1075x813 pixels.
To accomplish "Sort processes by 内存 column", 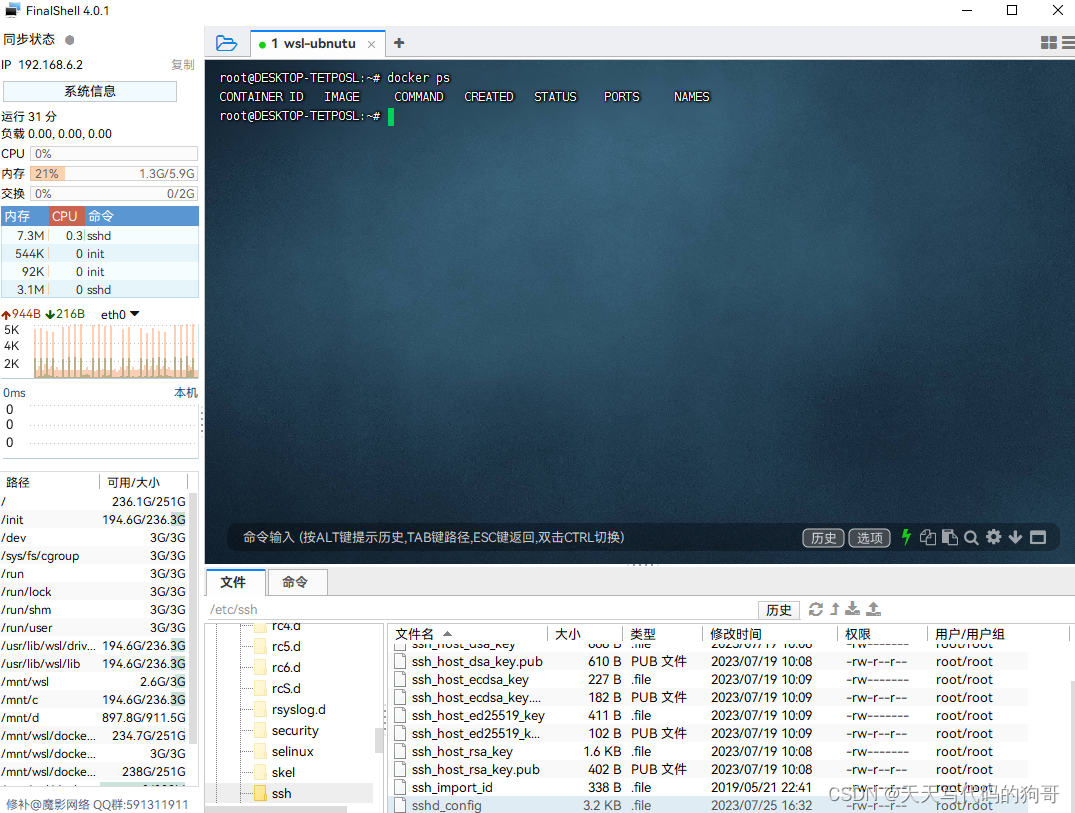I will point(25,216).
